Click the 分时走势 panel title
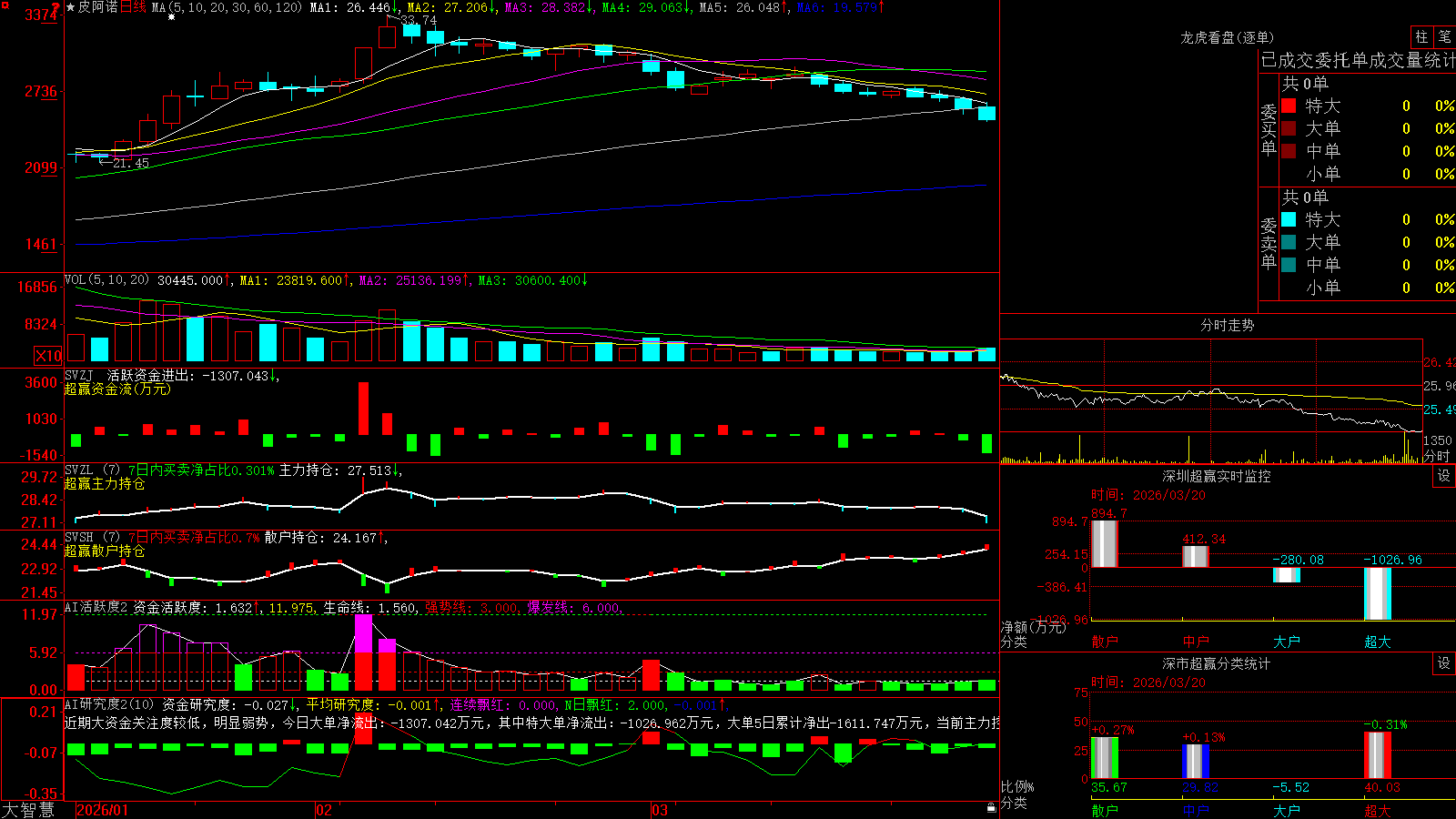The height and width of the screenshot is (819, 1456). click(x=1227, y=325)
